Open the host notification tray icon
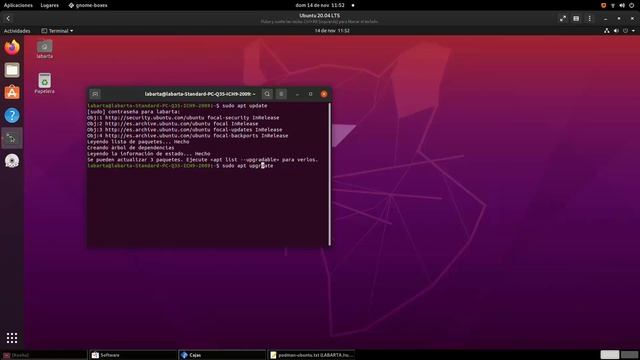The width and height of the screenshot is (640, 360). coord(603,5)
